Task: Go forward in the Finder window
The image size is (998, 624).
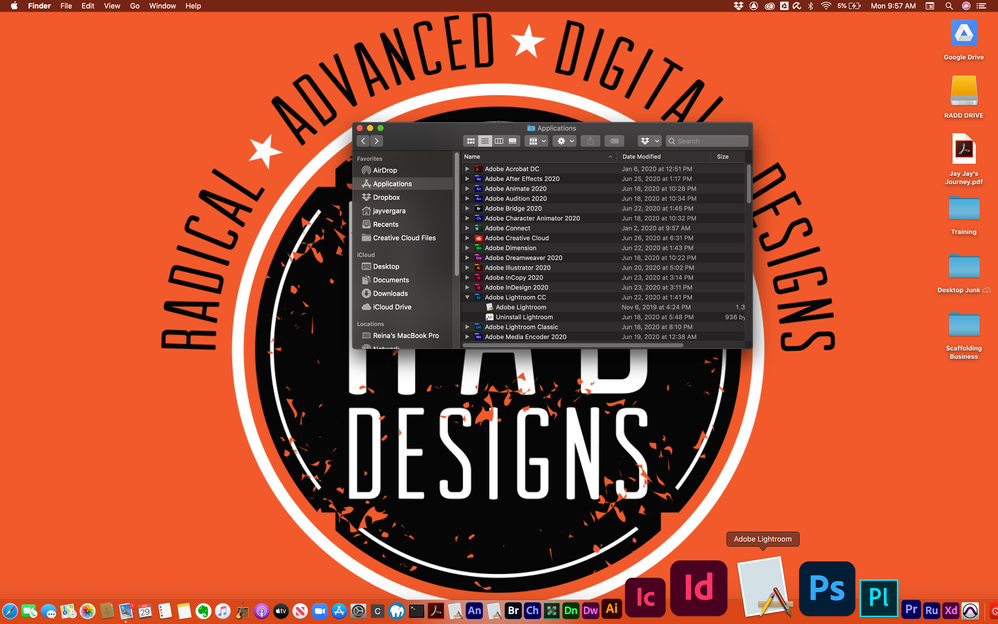Action: coord(377,141)
